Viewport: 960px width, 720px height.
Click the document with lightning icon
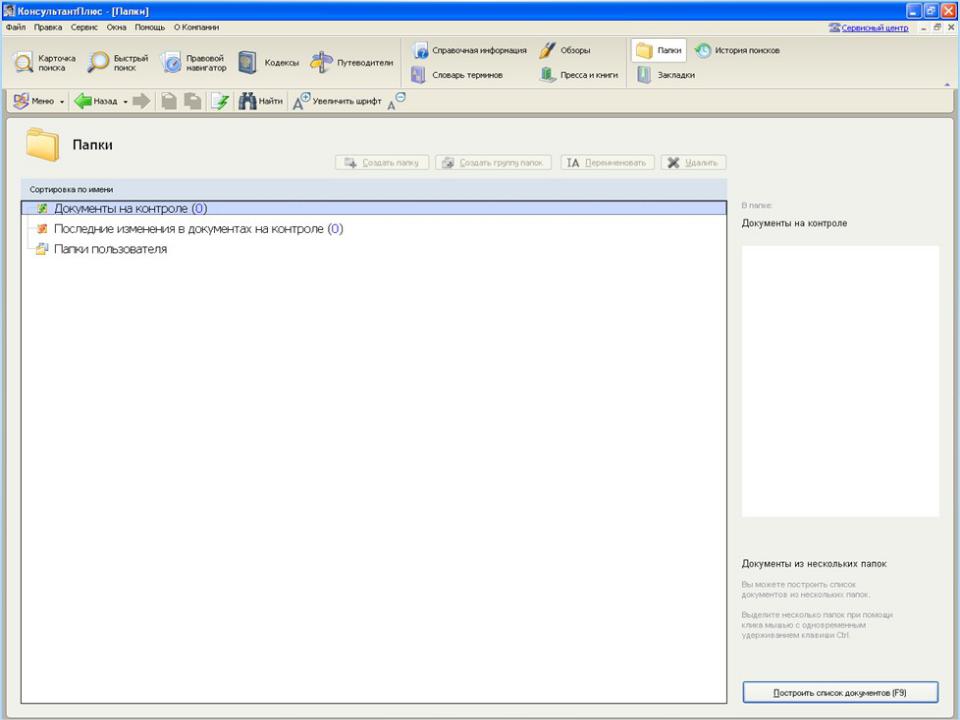(220, 101)
